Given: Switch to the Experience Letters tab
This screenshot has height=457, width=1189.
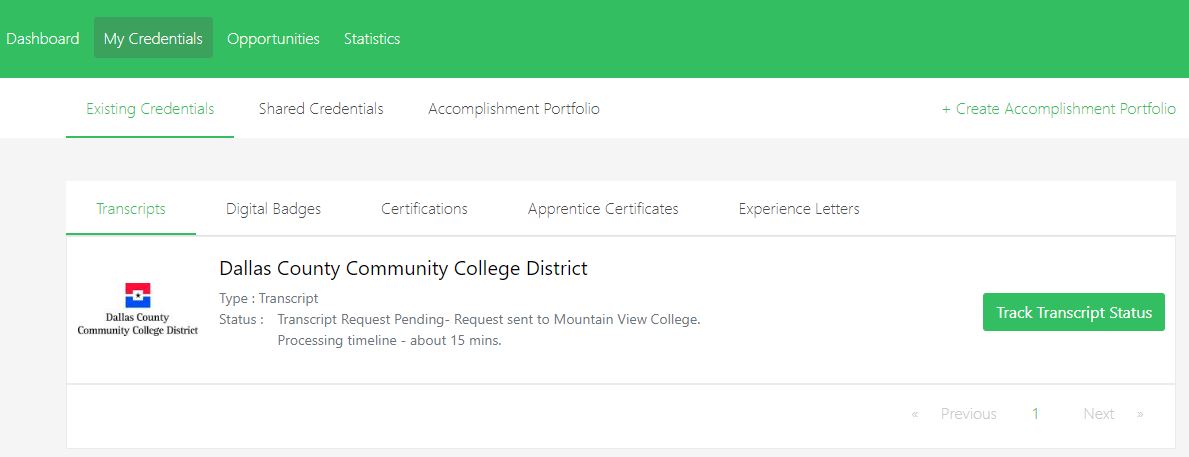Looking at the screenshot, I should [799, 209].
